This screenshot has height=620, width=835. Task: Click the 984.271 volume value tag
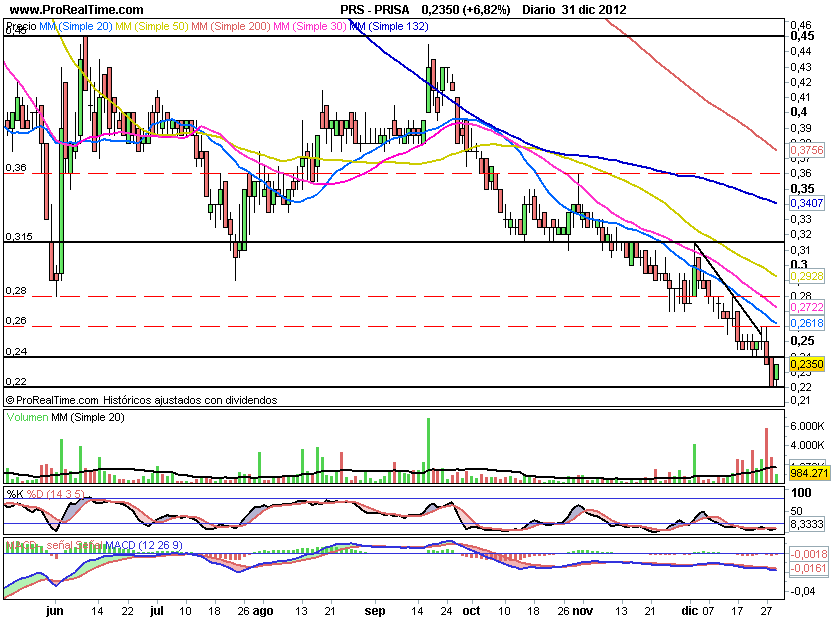(x=806, y=469)
